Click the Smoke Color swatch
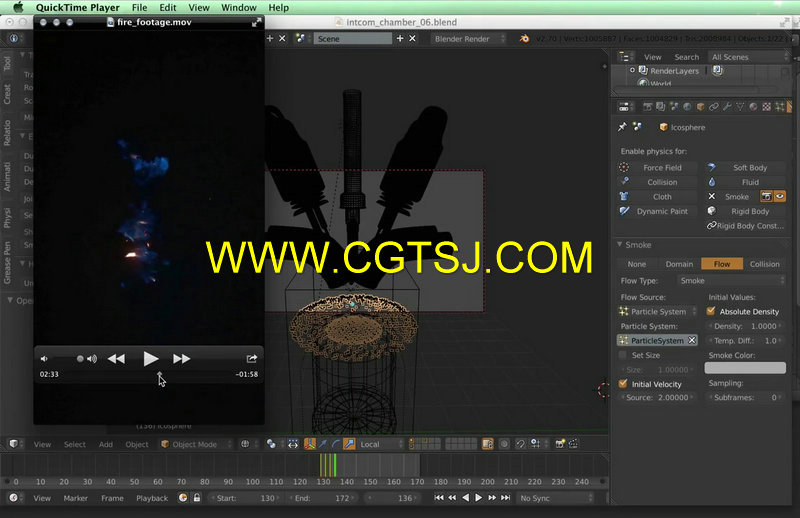The width and height of the screenshot is (800, 518). [745, 368]
